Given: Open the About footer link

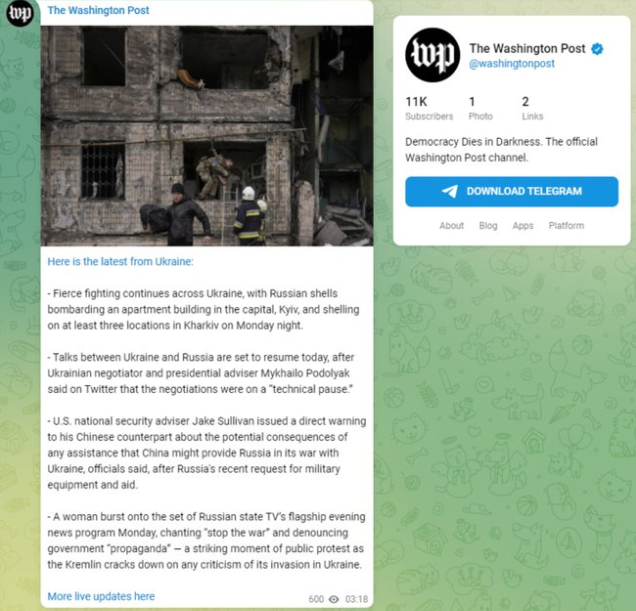Looking at the screenshot, I should point(451,226).
